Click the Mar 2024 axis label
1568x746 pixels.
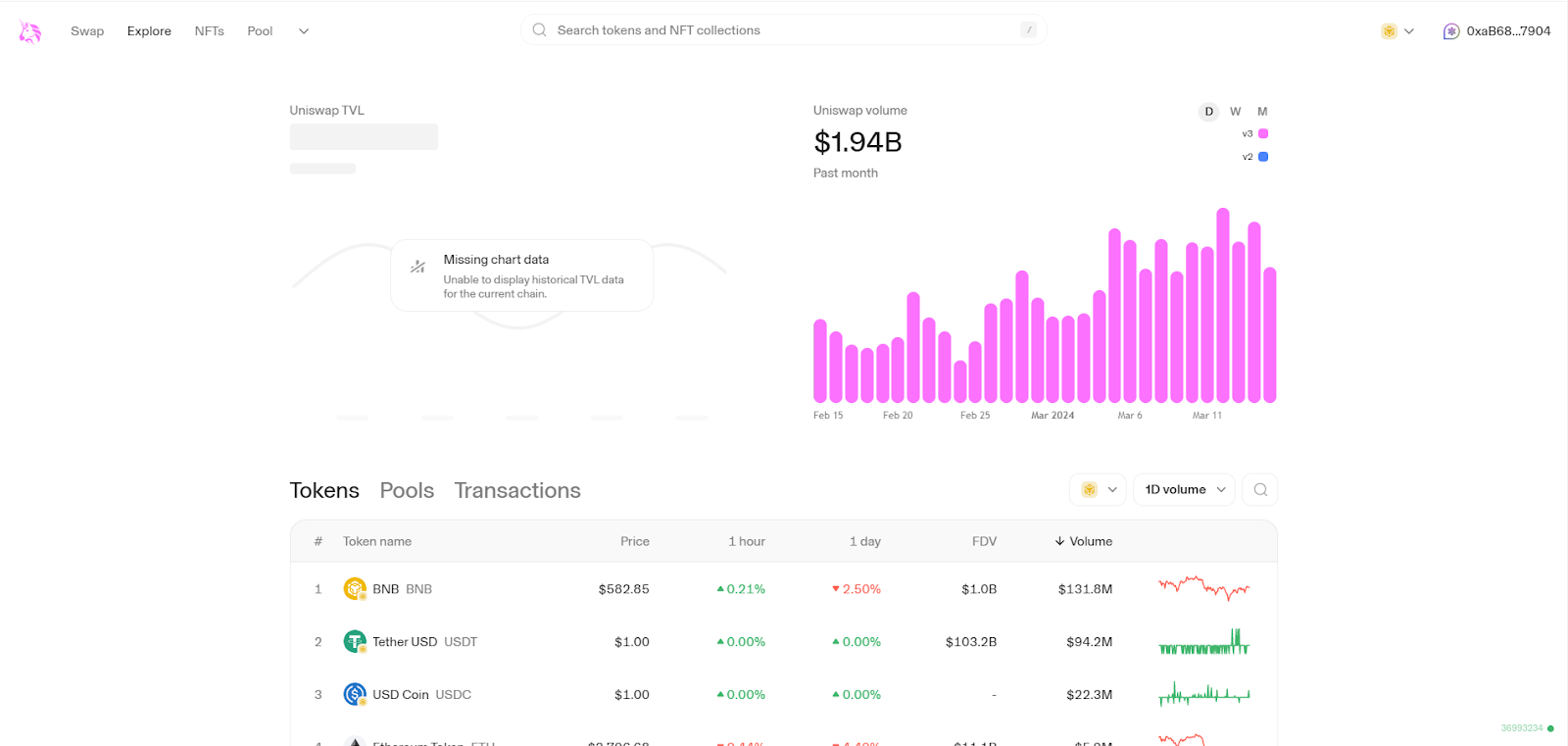1053,416
